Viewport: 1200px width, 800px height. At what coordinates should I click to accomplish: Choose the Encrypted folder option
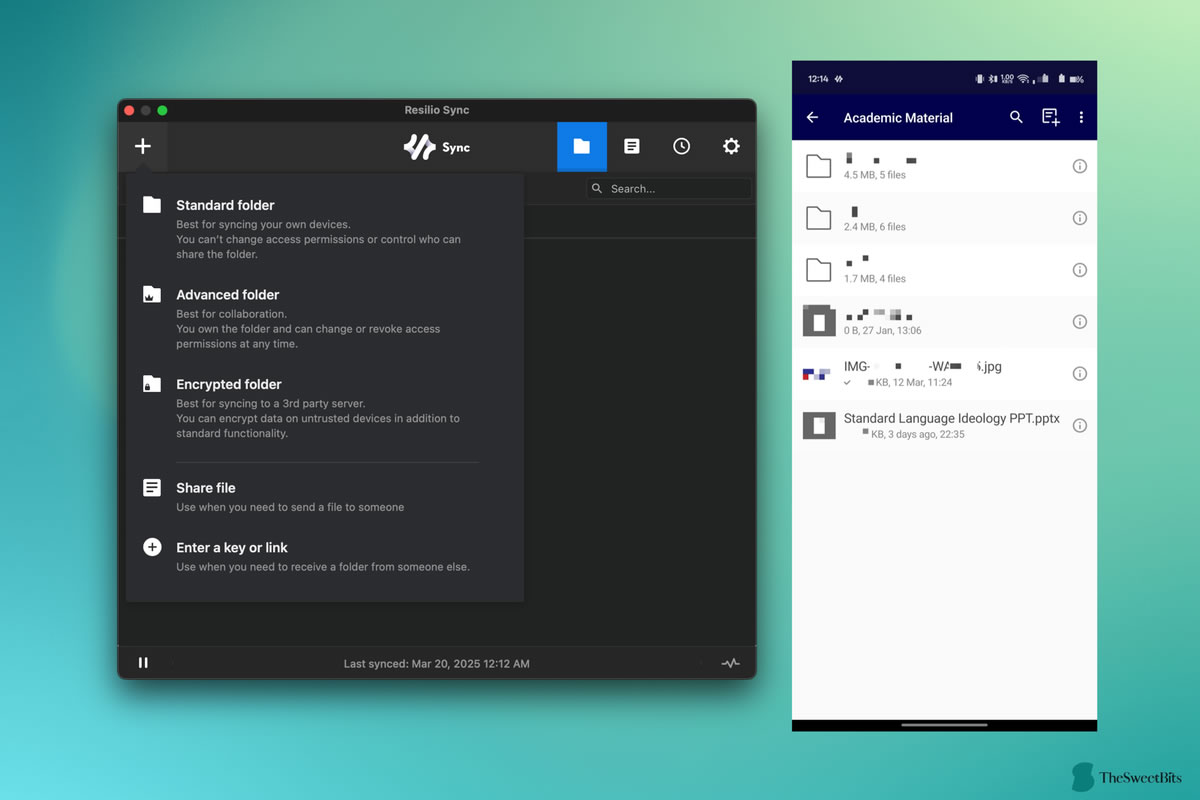pos(324,408)
